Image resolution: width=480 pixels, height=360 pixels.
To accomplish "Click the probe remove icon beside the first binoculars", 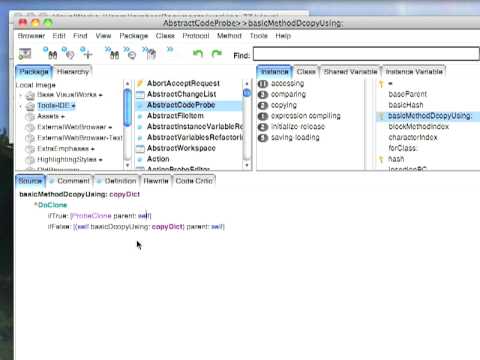I will pyautogui.click(x=68, y=53).
